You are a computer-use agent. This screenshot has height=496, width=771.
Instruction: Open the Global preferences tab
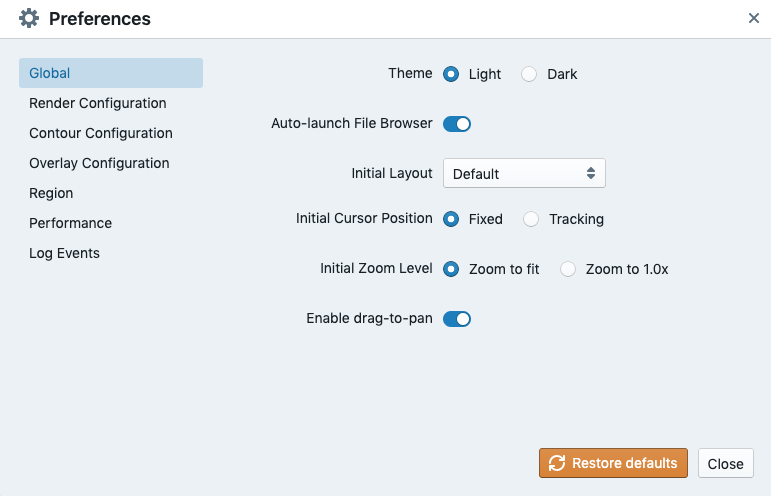(x=110, y=73)
